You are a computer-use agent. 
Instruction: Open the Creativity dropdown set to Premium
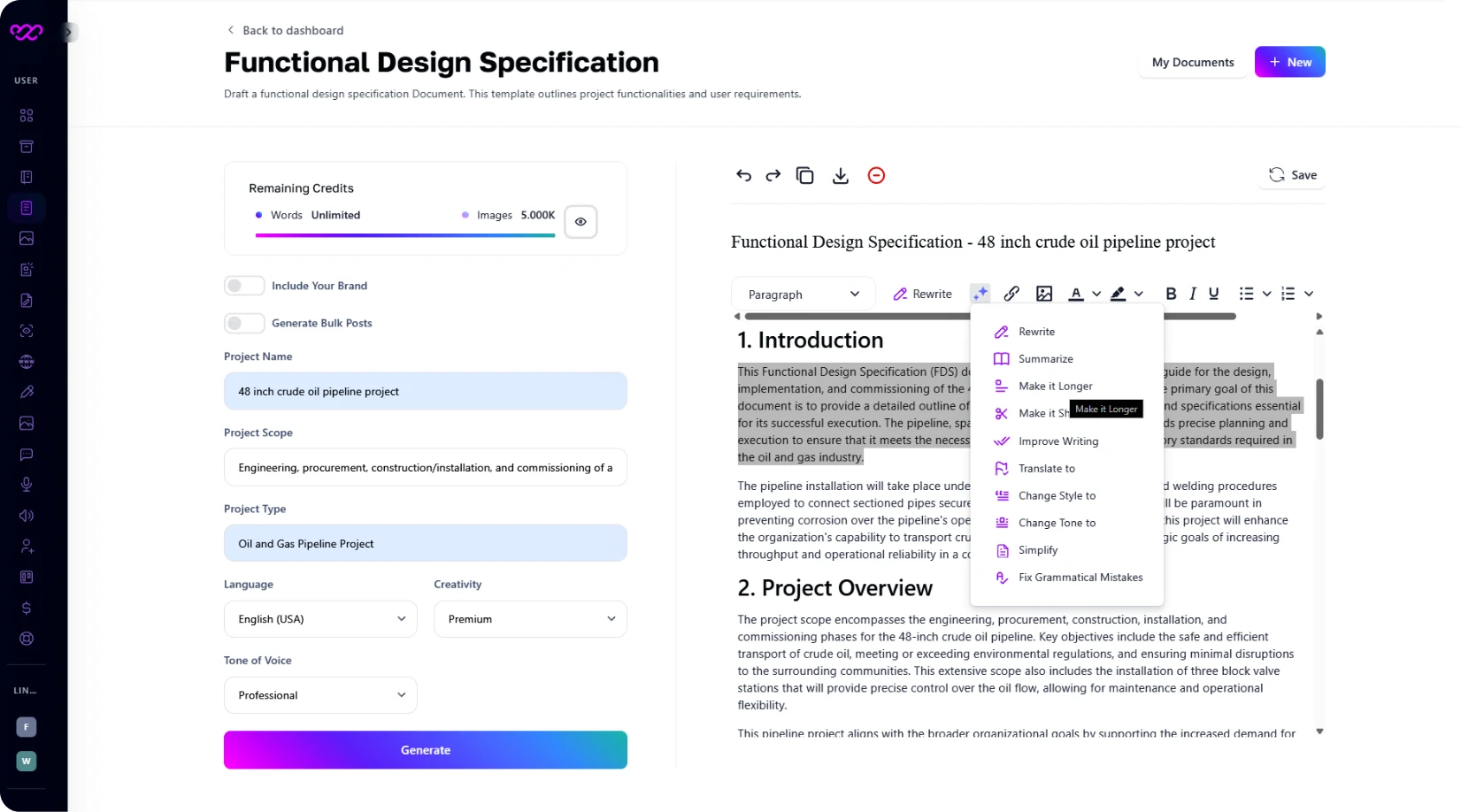click(x=530, y=619)
